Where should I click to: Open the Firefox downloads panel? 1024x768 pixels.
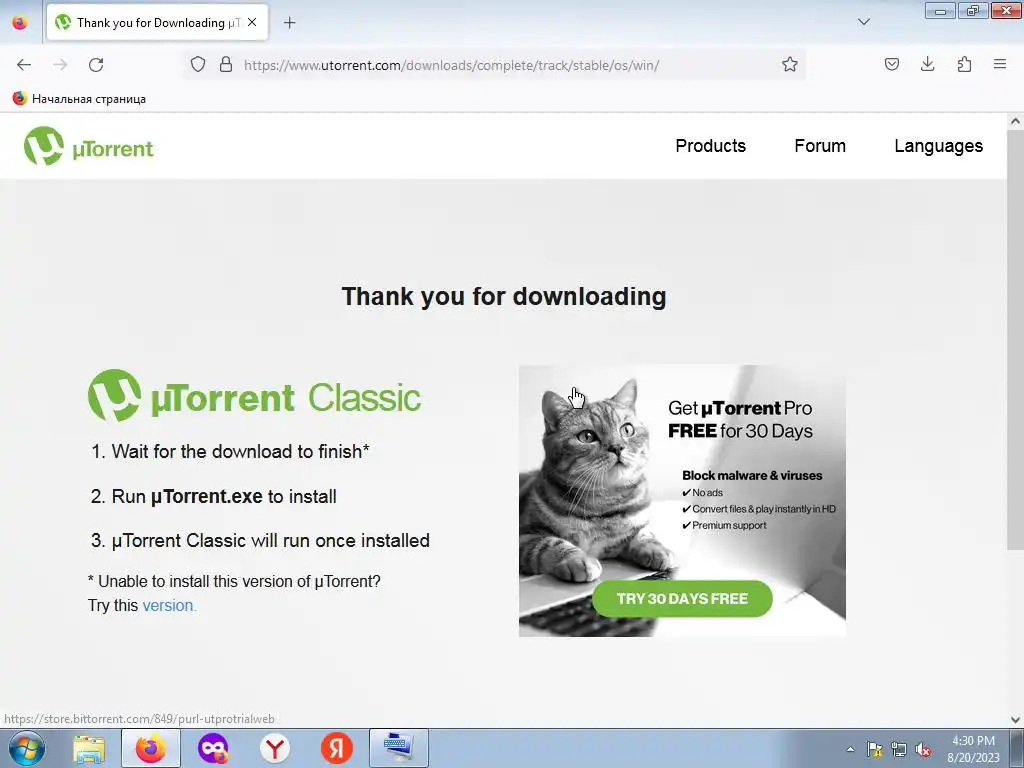click(x=927, y=64)
